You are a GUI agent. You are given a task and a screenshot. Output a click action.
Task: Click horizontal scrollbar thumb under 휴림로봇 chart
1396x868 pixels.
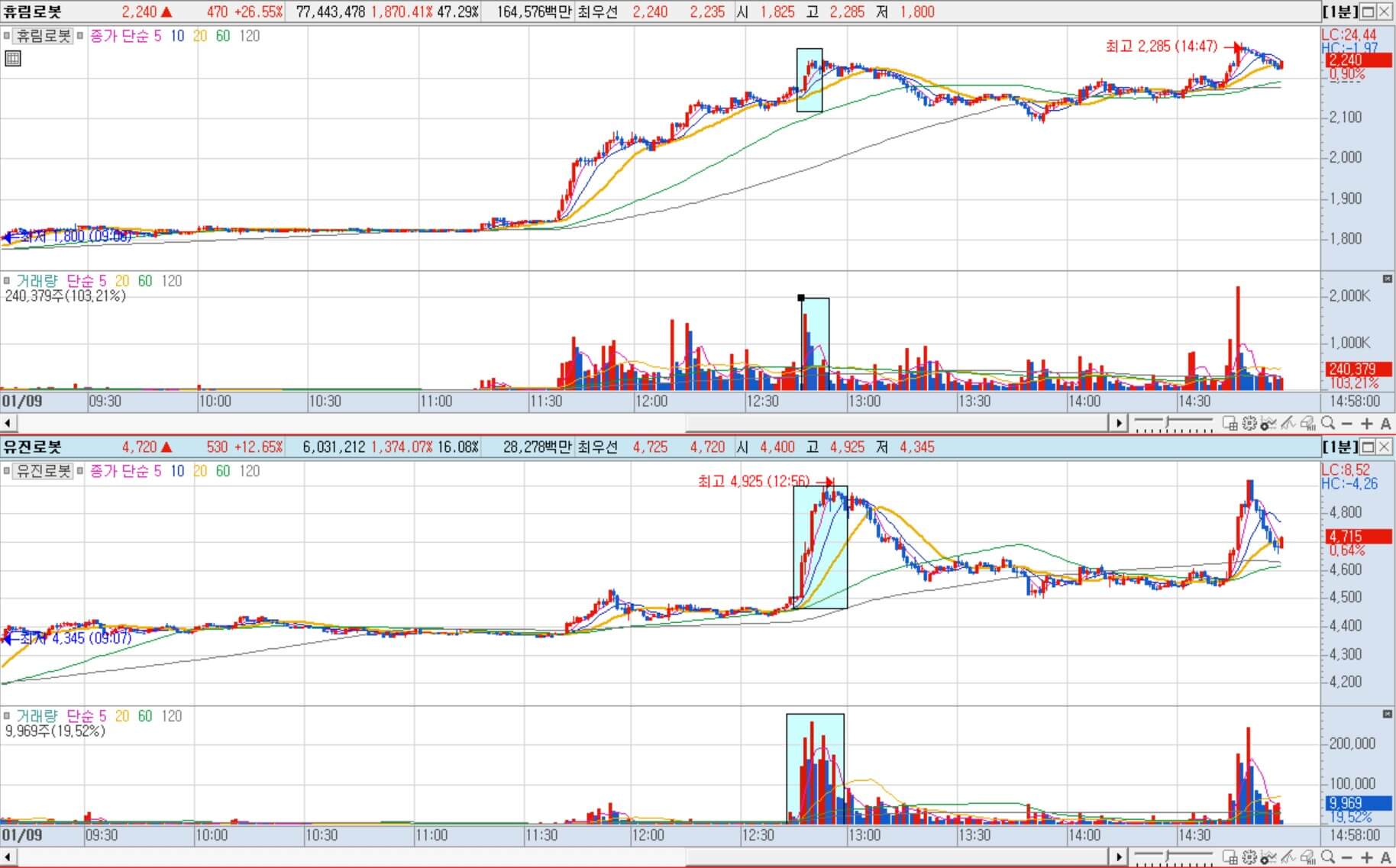(x=898, y=423)
